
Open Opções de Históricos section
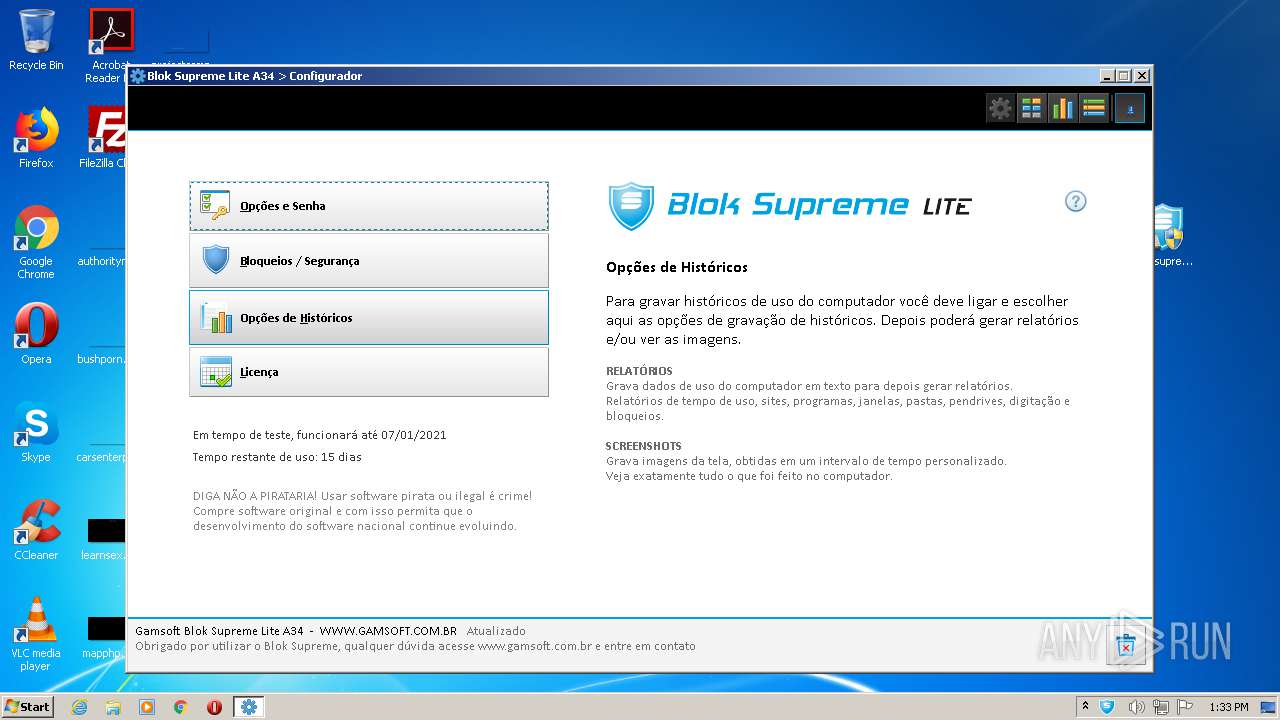[x=369, y=317]
